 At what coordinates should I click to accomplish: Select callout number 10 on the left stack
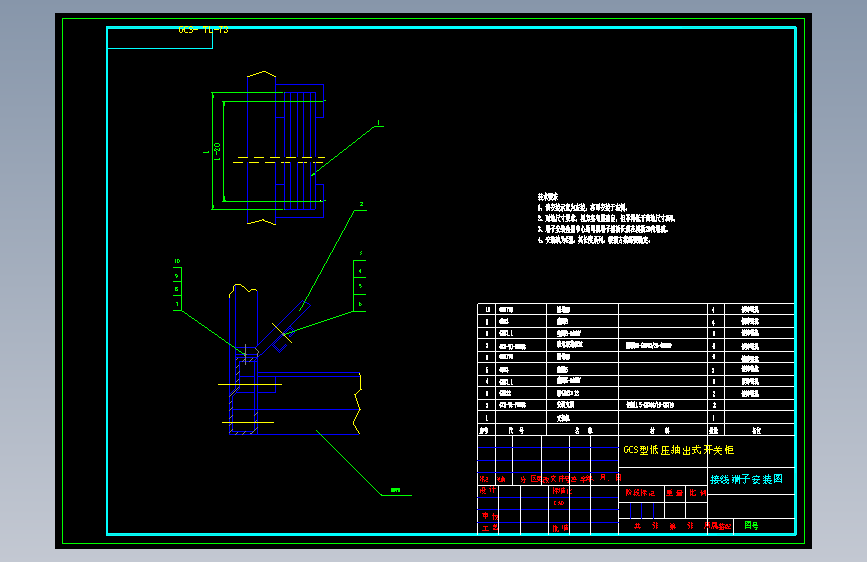tap(177, 261)
